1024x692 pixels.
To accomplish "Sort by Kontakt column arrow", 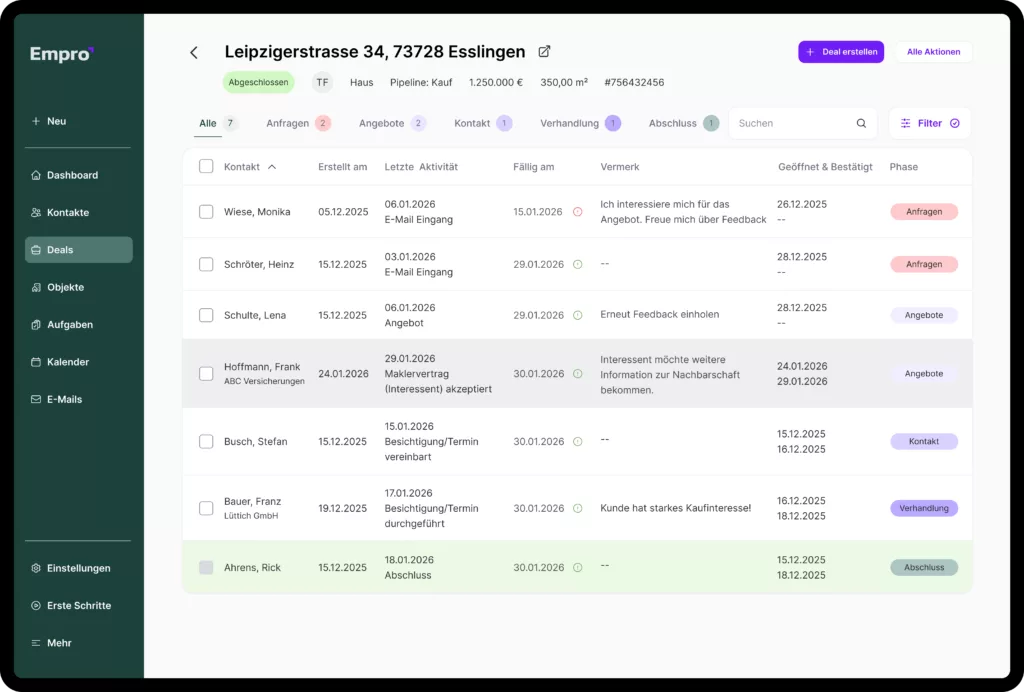I will tap(272, 167).
